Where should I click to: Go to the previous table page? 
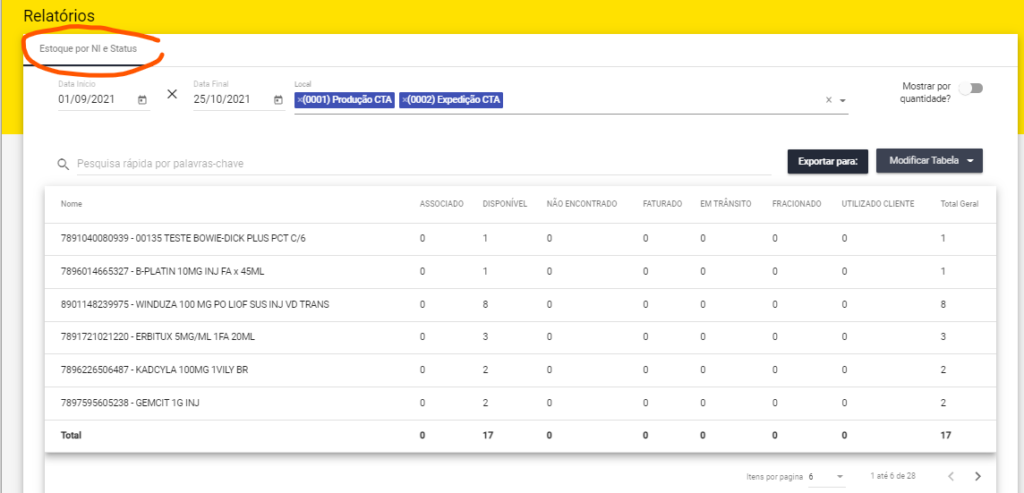coord(951,476)
